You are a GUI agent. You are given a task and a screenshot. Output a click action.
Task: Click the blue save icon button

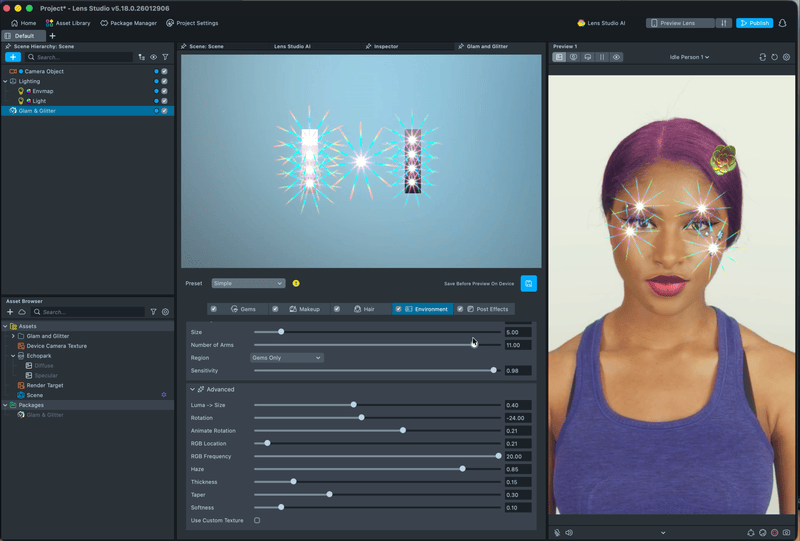tap(528, 283)
